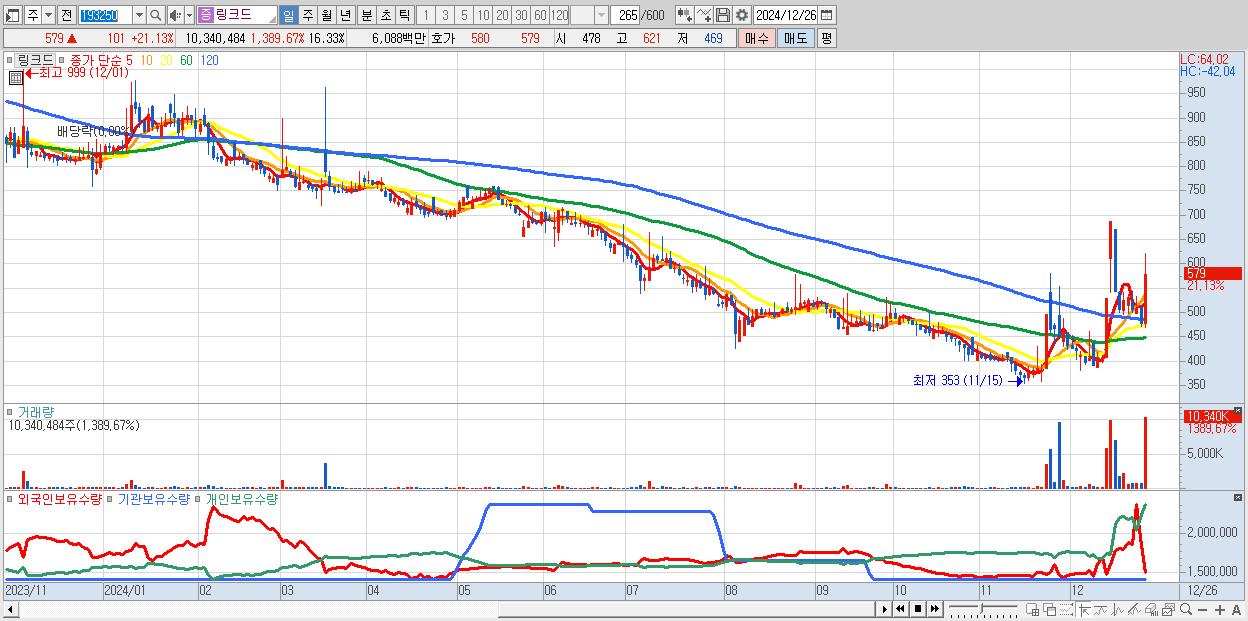Choose the 3 interval button
Image resolution: width=1248 pixels, height=621 pixels.
tap(445, 16)
